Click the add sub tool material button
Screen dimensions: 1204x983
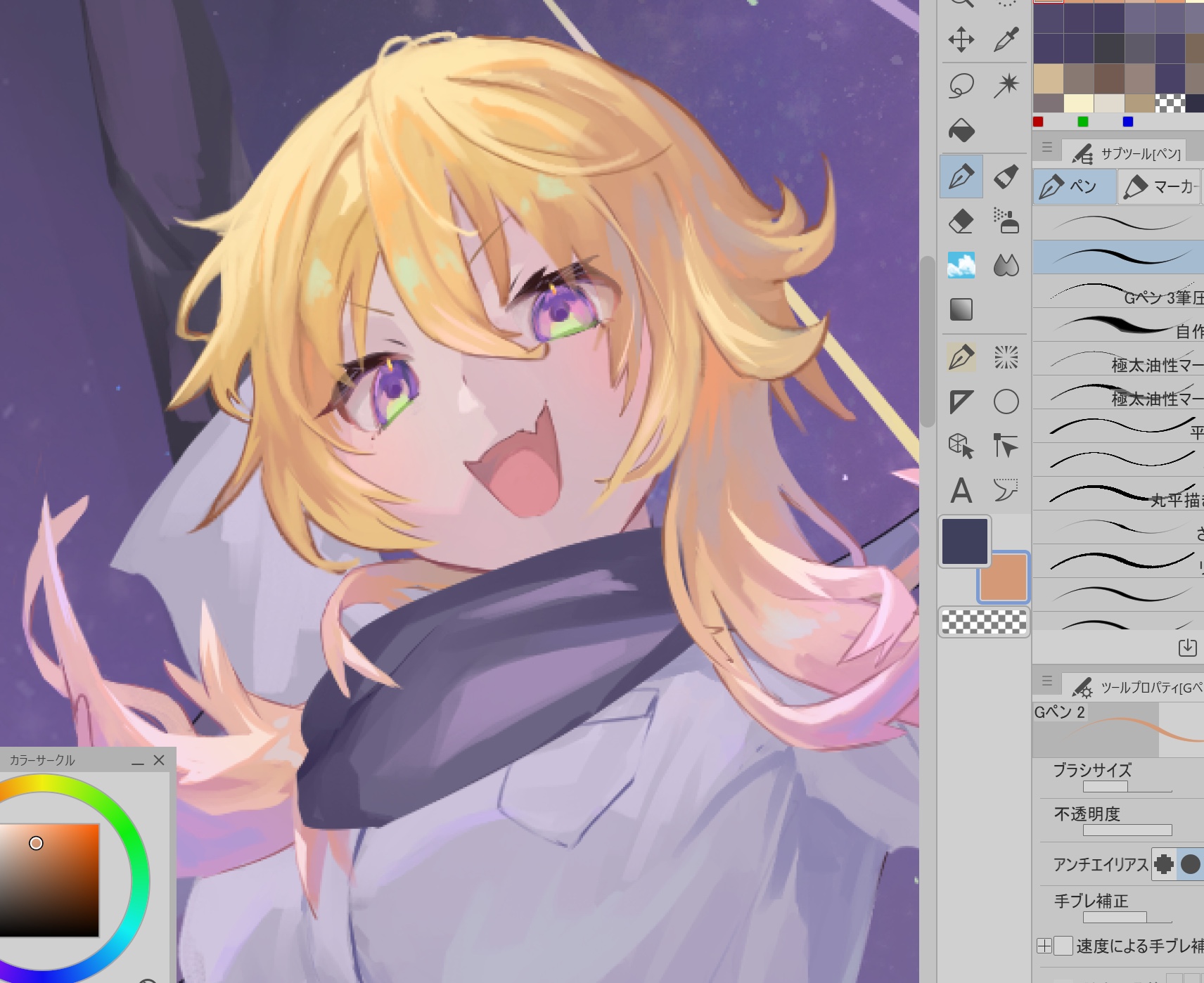pyautogui.click(x=1187, y=647)
